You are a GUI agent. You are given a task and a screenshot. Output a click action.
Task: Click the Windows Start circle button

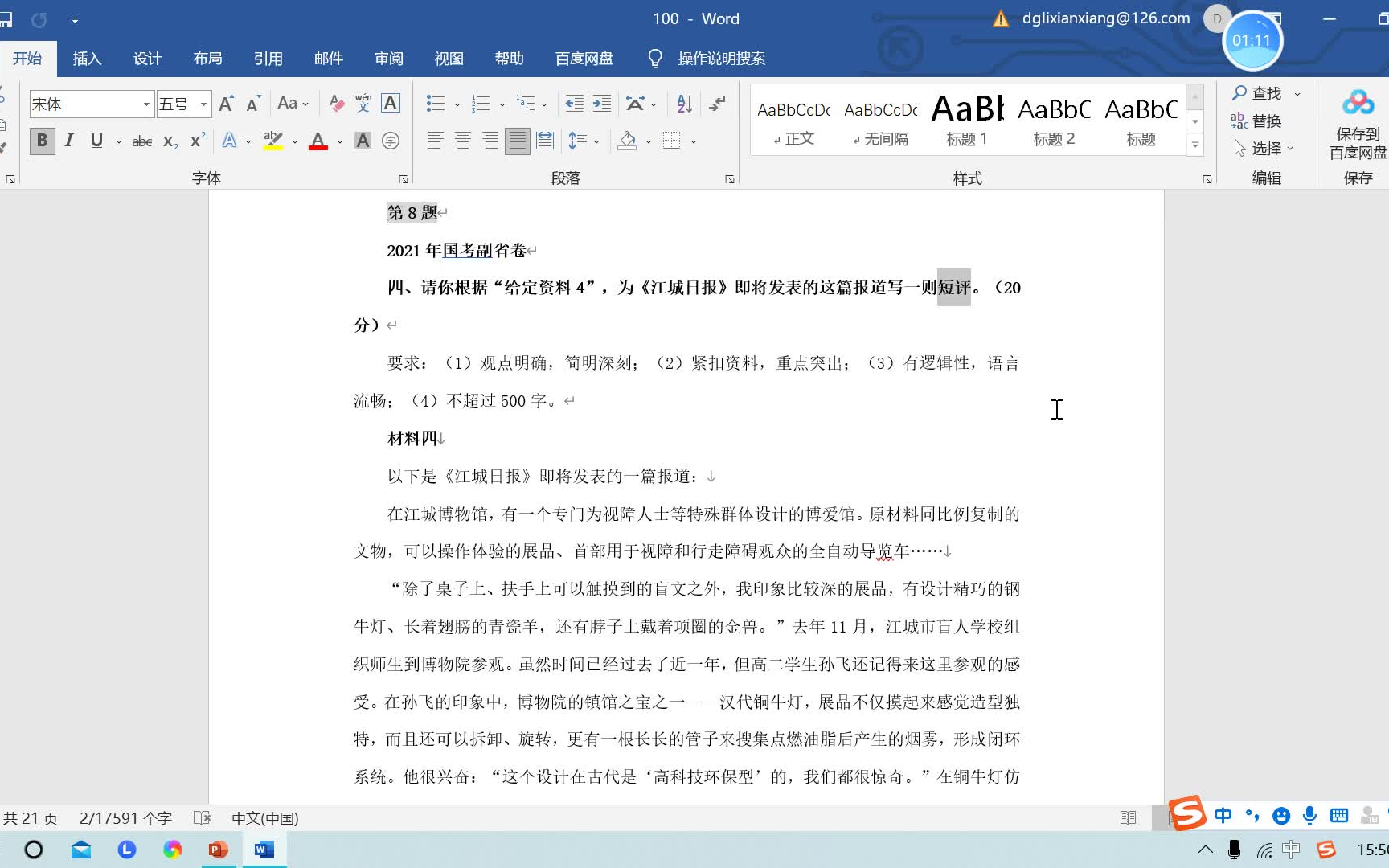pos(34,850)
